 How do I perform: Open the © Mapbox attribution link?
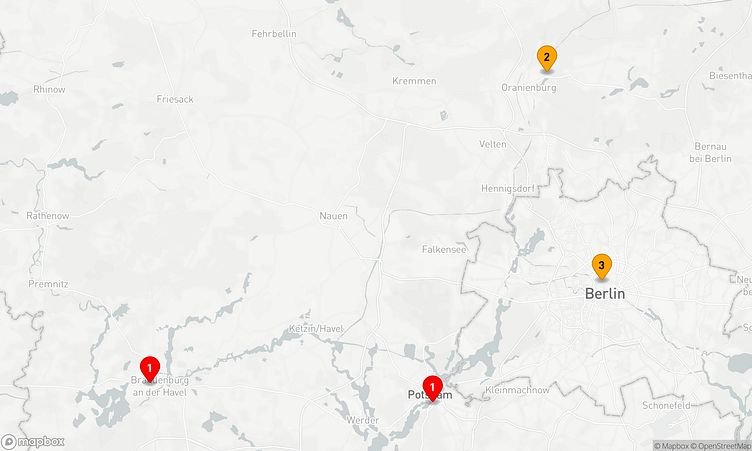click(671, 446)
